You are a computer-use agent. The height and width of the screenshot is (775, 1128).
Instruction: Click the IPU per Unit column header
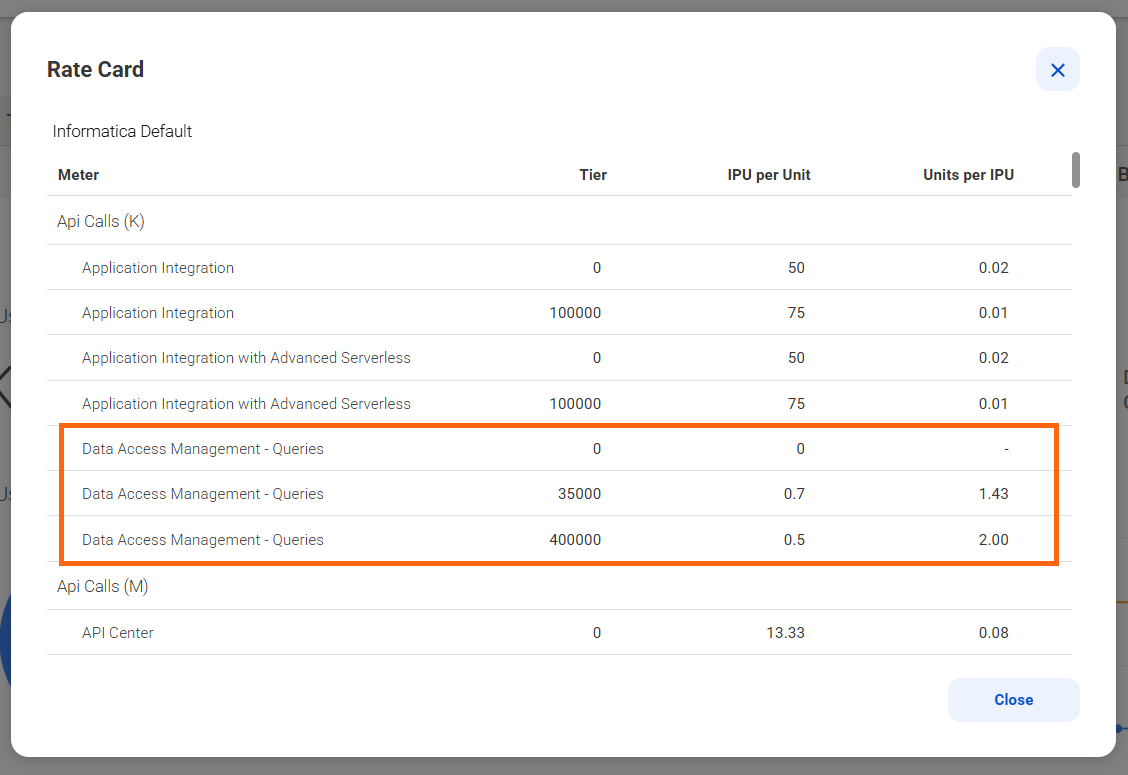click(x=768, y=175)
